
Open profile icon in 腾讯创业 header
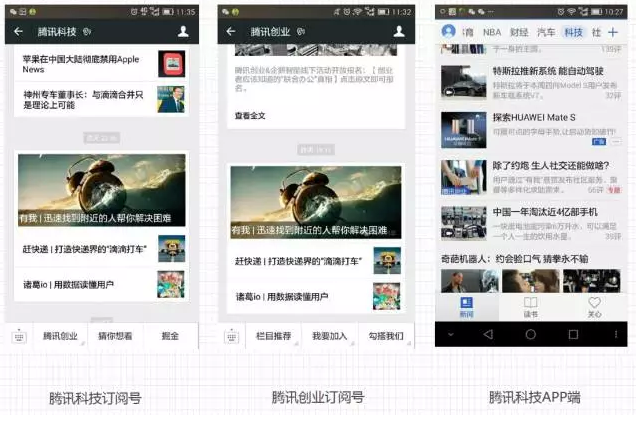[399, 31]
